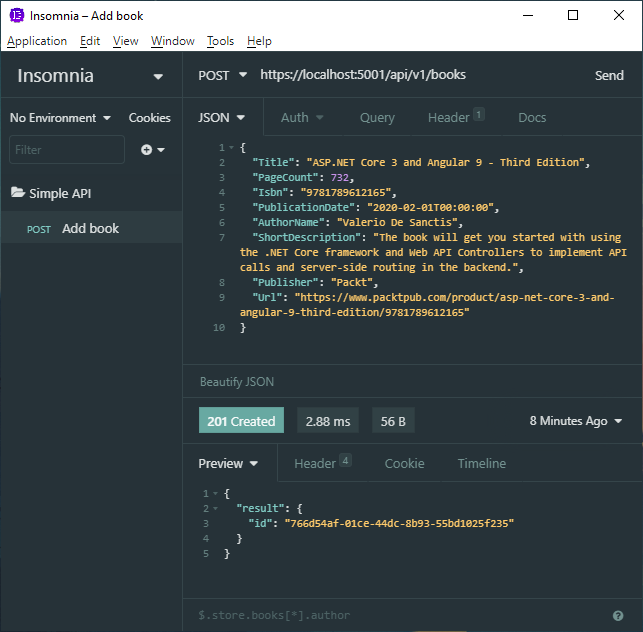Select the Simple API folder
The height and width of the screenshot is (632, 643).
(x=91, y=193)
